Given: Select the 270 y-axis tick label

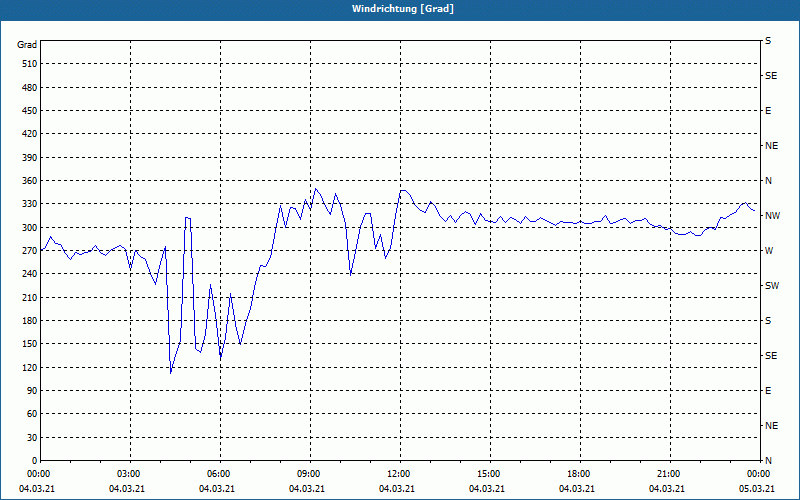Looking at the screenshot, I should [x=30, y=251].
